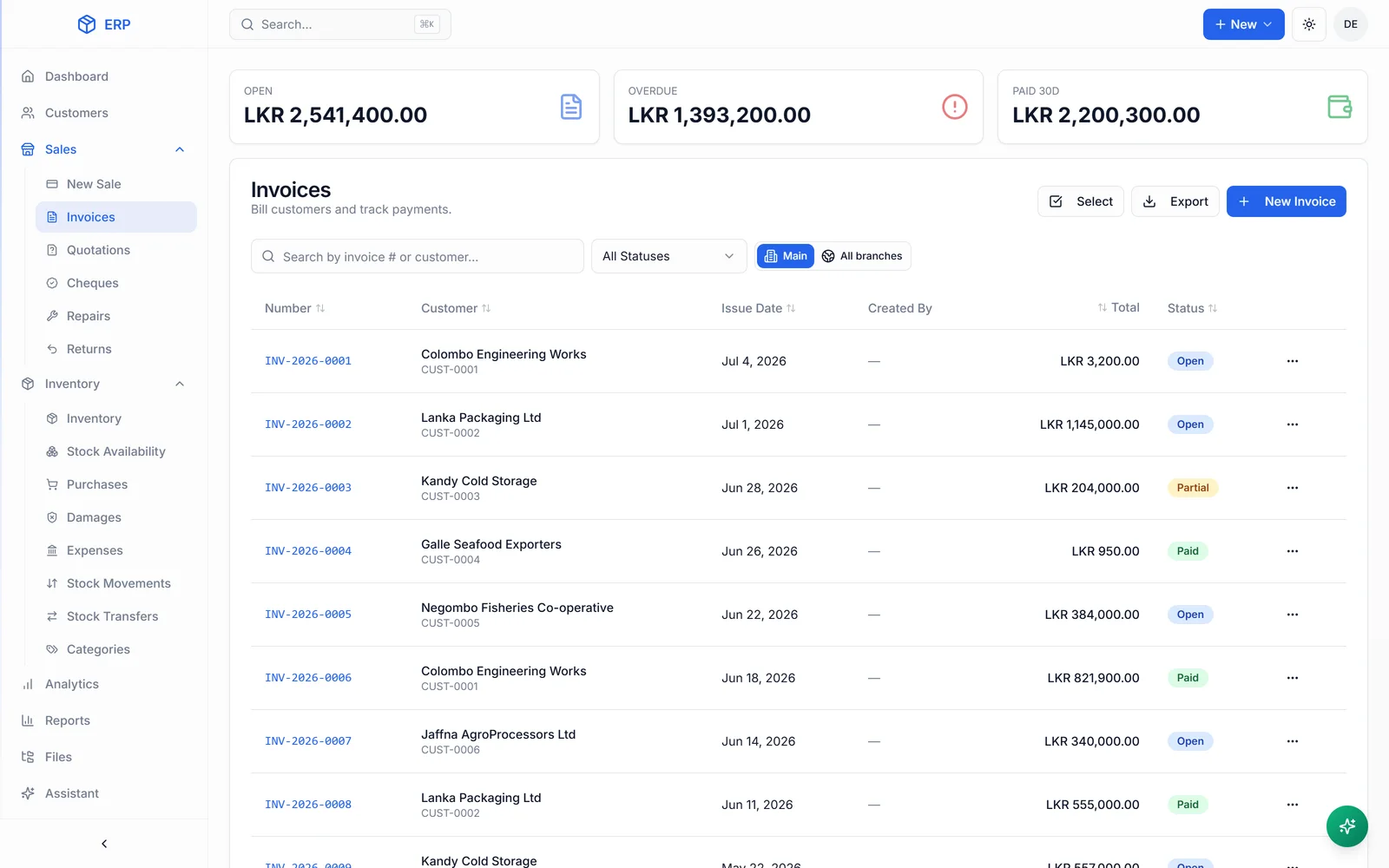The image size is (1389, 868).
Task: Open row actions for INV-2026-0008
Action: pos(1292,805)
